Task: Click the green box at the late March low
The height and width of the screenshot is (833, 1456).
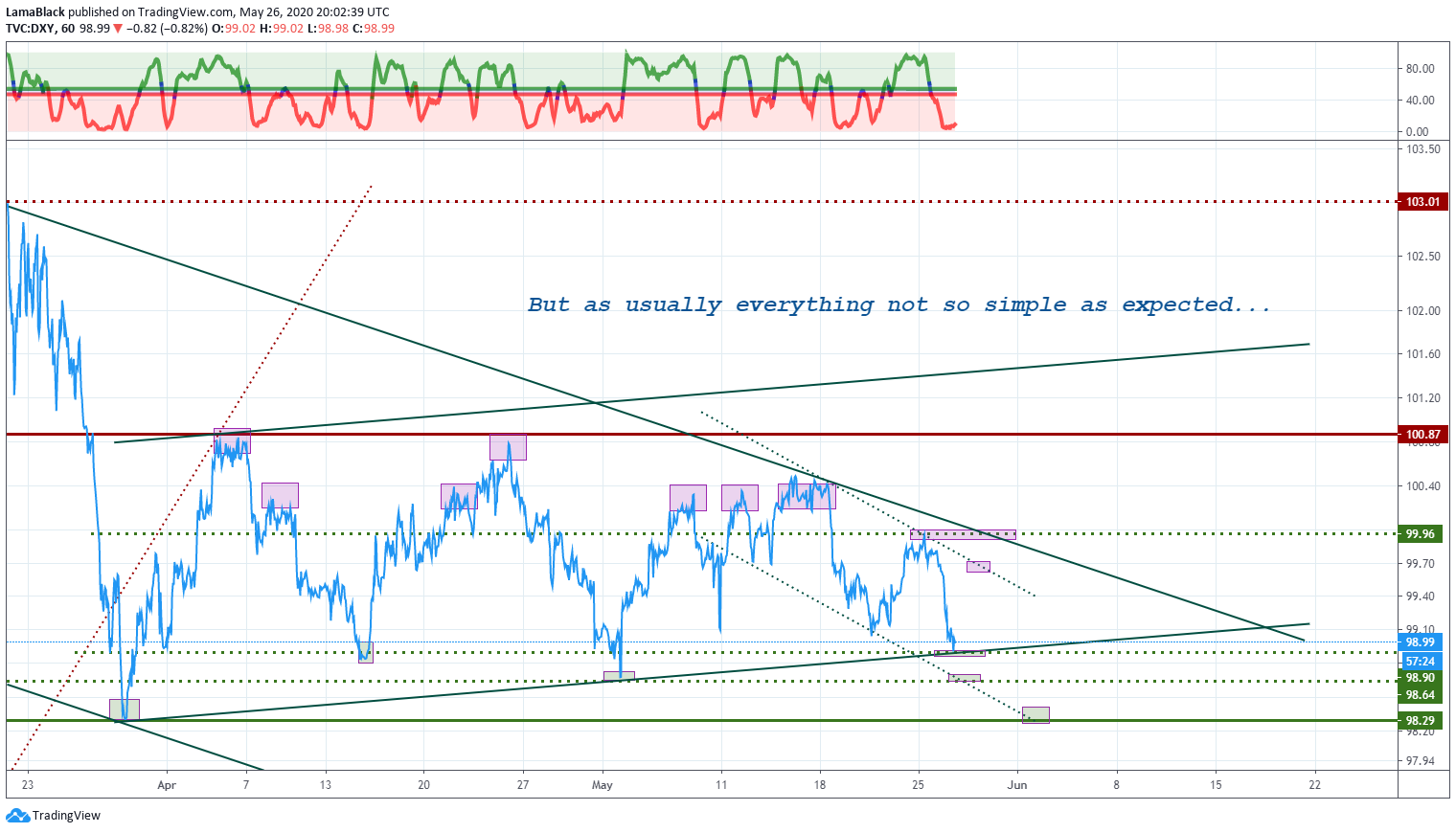Action: (x=125, y=709)
